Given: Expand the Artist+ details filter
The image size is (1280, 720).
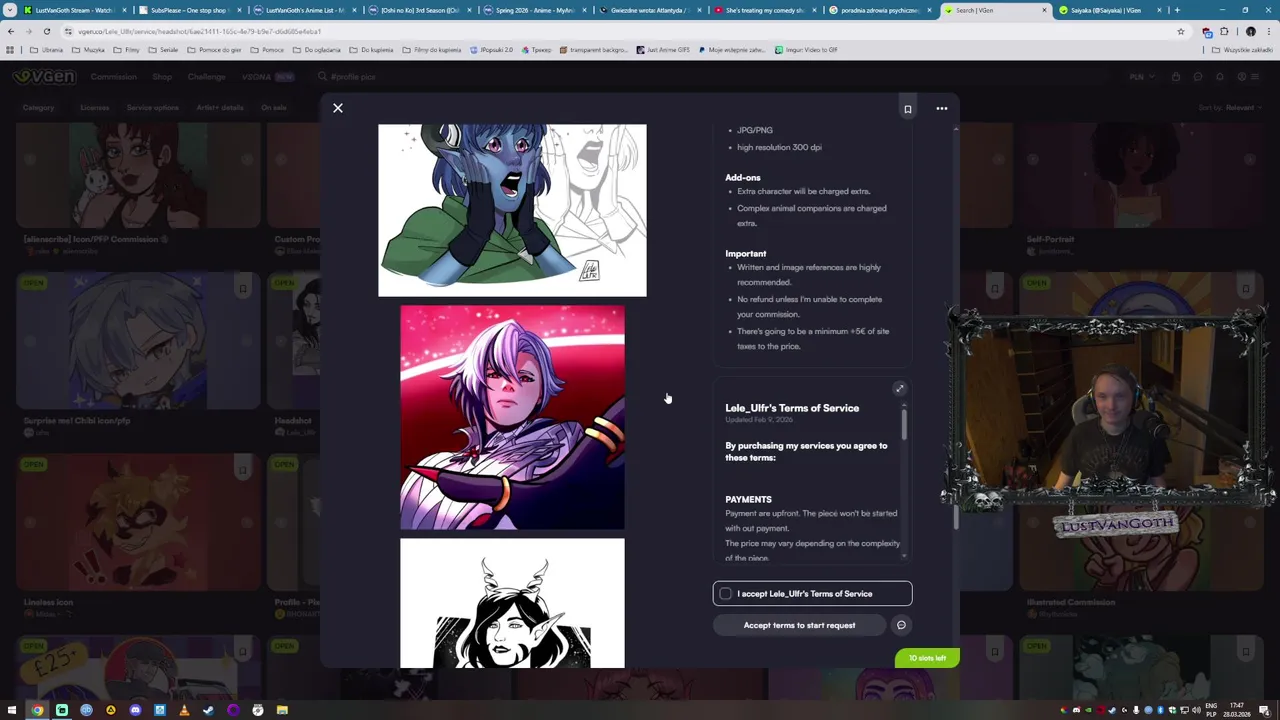Looking at the screenshot, I should click(x=222, y=108).
